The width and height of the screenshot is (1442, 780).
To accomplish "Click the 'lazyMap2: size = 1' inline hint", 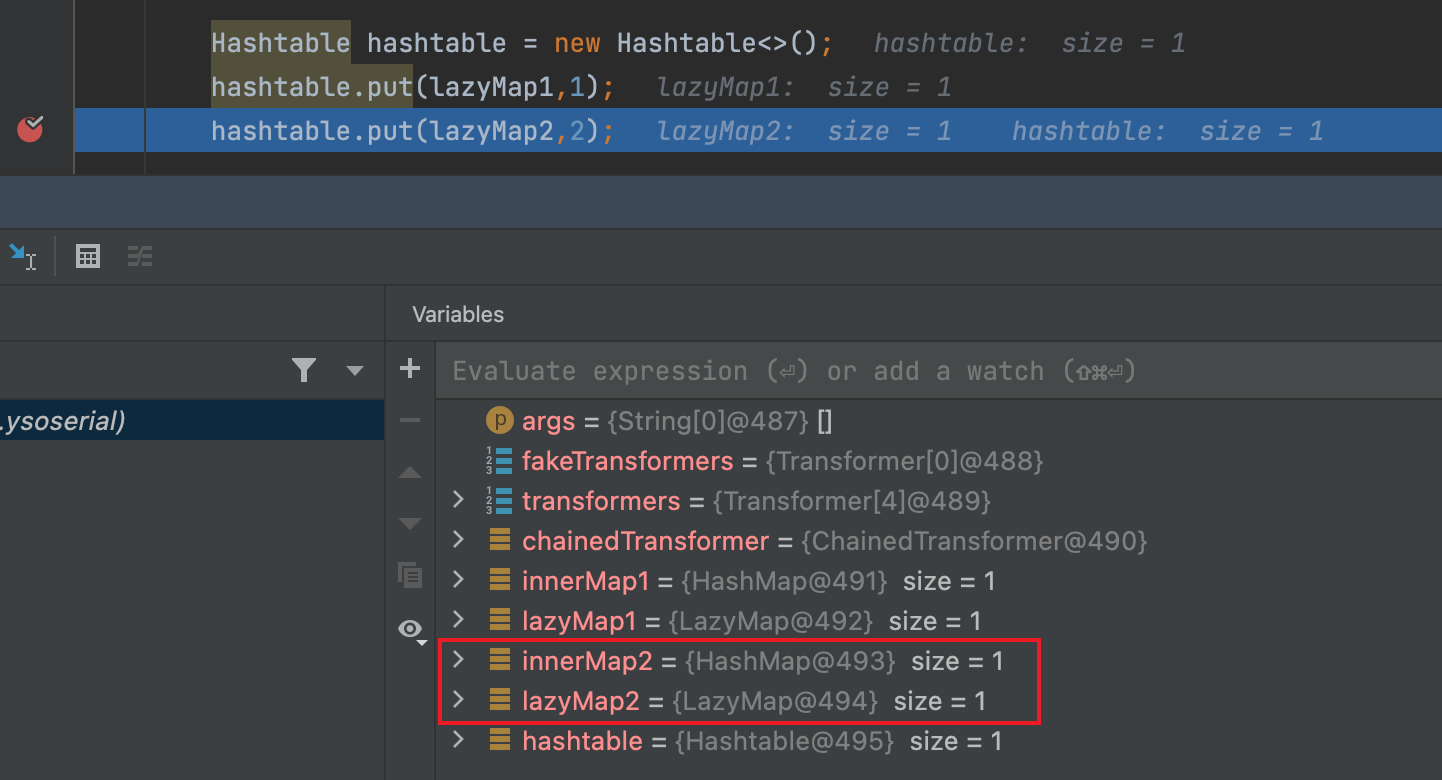I will (x=805, y=131).
